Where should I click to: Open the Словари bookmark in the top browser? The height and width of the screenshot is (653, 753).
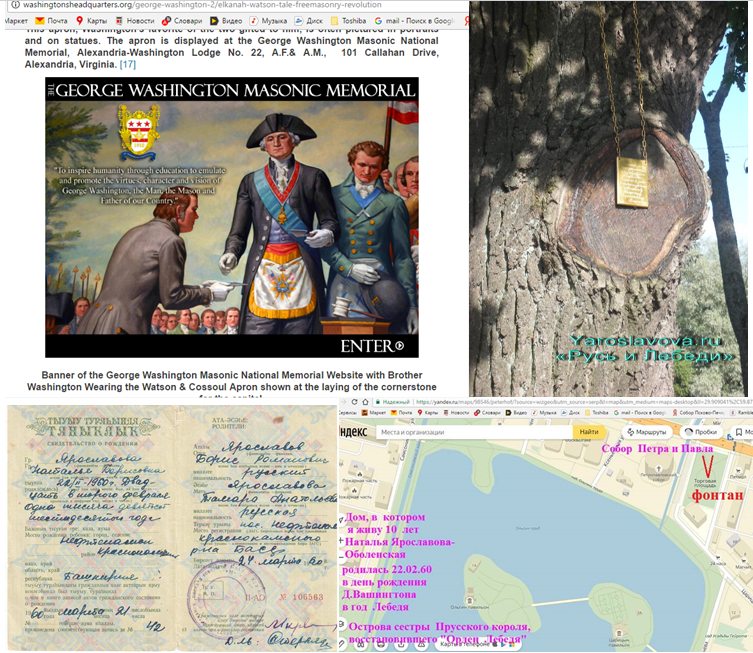coord(182,21)
